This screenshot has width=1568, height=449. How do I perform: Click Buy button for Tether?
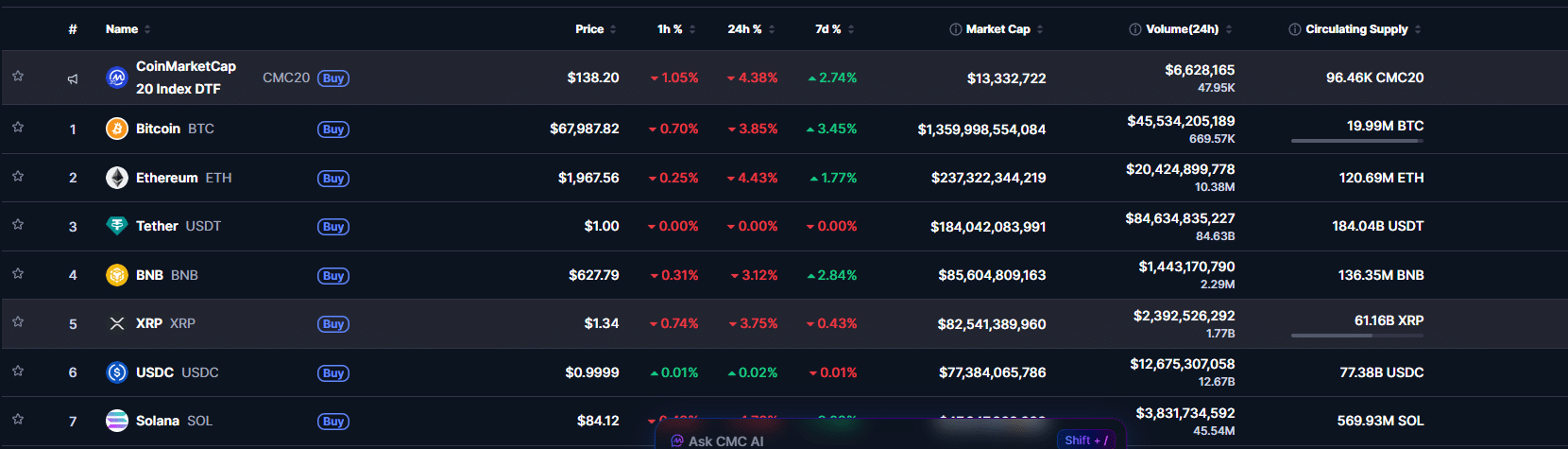point(333,227)
